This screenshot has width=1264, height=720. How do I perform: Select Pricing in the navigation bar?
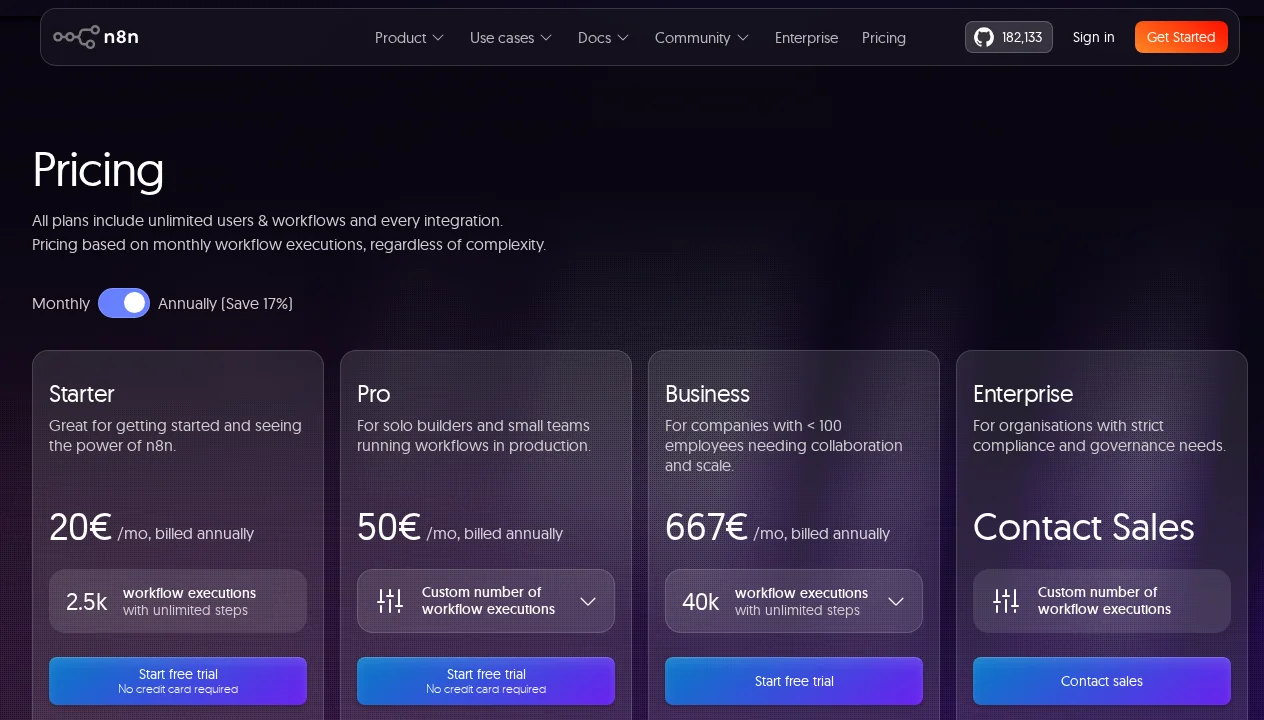(884, 38)
